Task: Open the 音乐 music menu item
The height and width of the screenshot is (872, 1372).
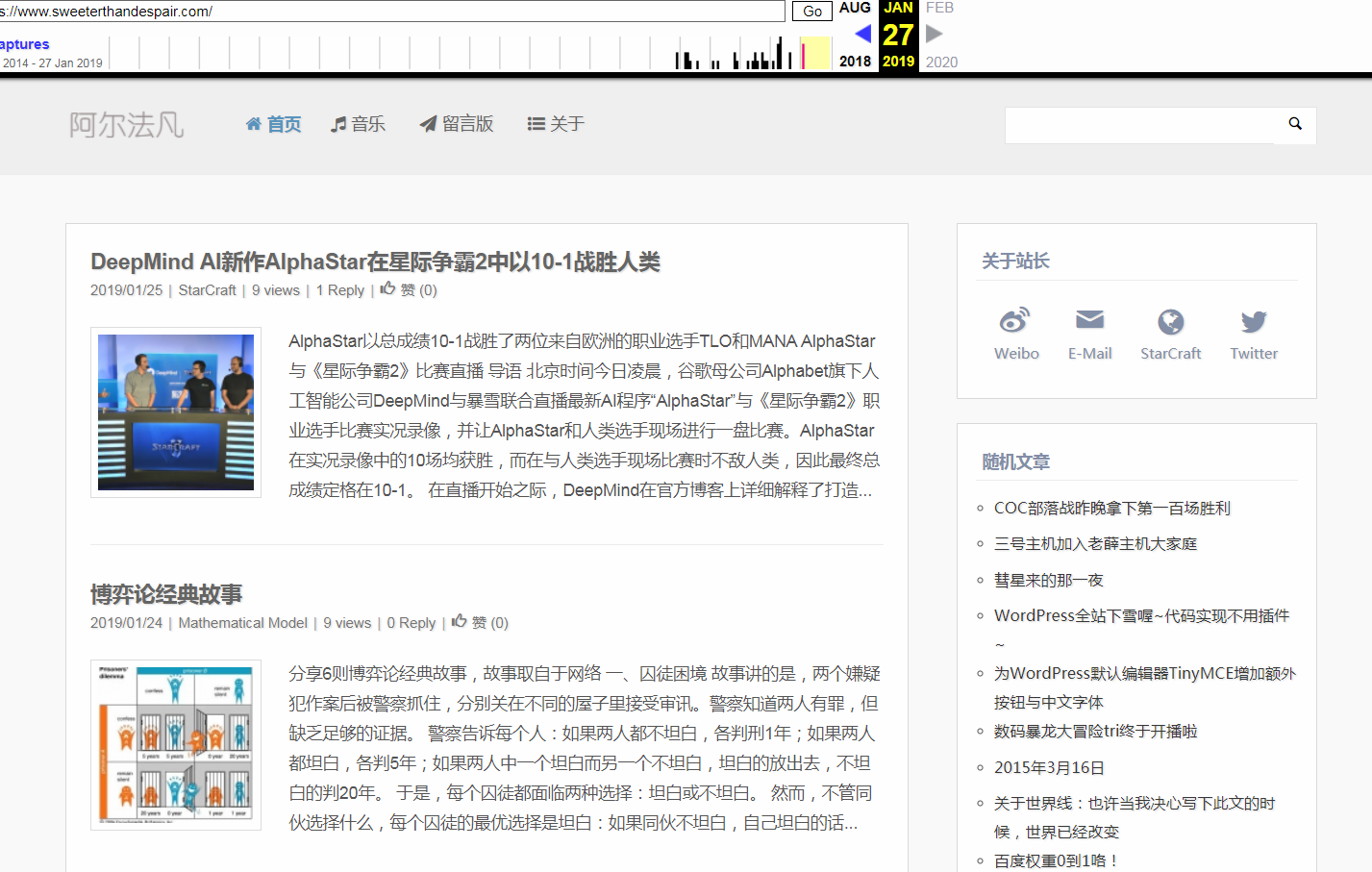Action: pos(358,124)
